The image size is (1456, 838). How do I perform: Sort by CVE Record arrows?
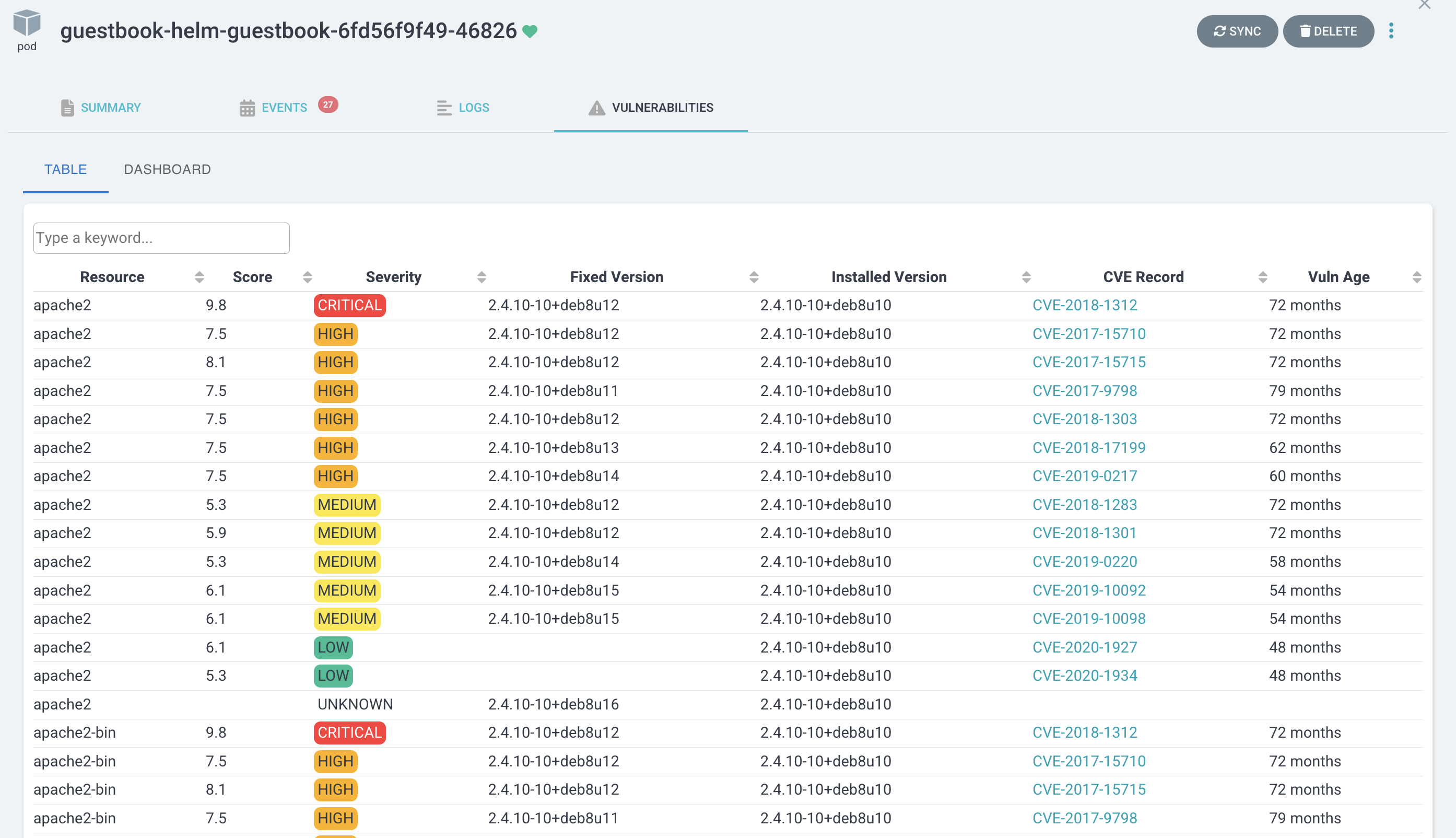coord(1263,277)
